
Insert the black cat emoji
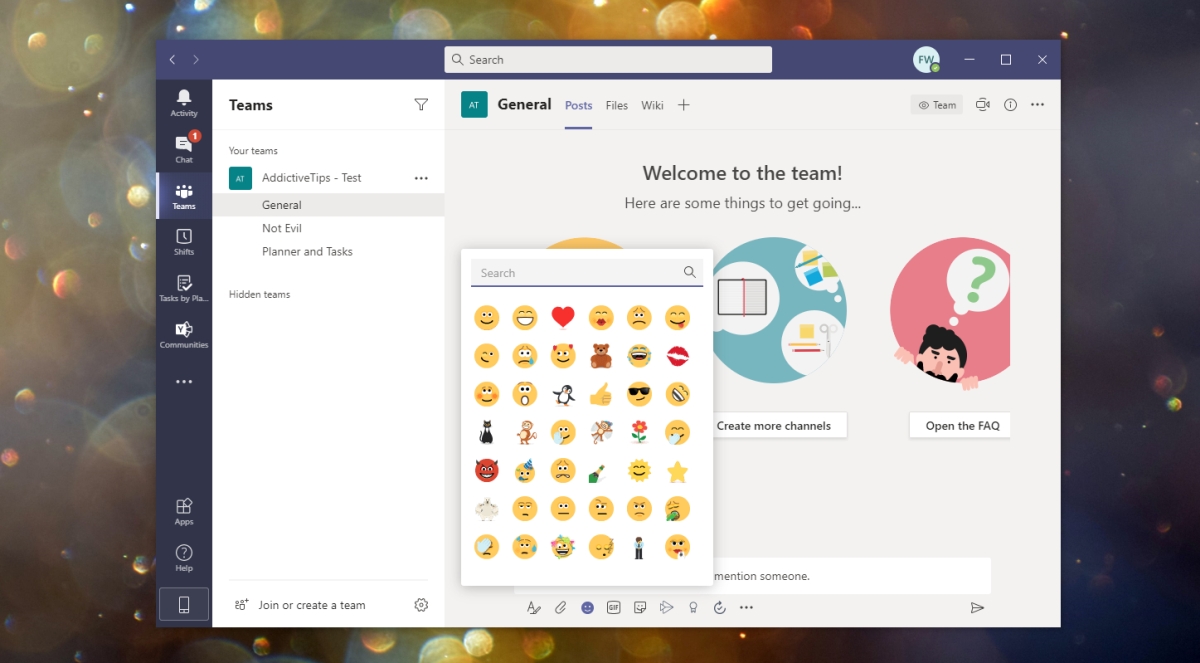pyautogui.click(x=486, y=432)
